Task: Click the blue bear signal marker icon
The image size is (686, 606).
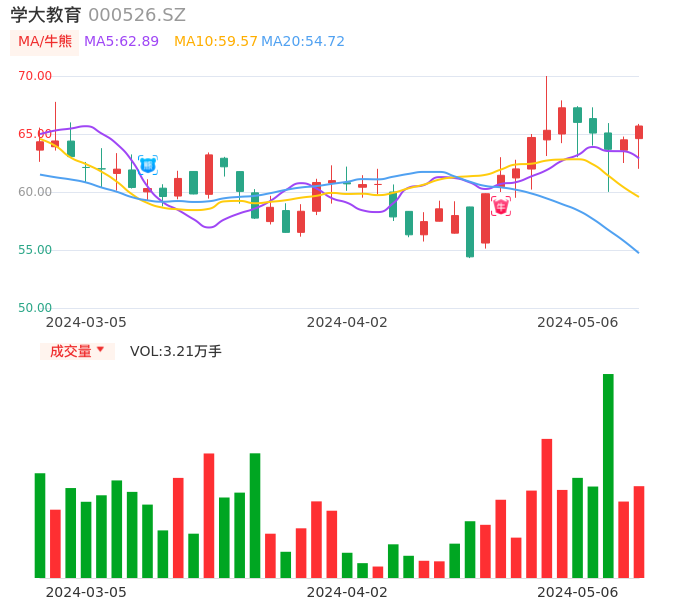Action: 148,165
